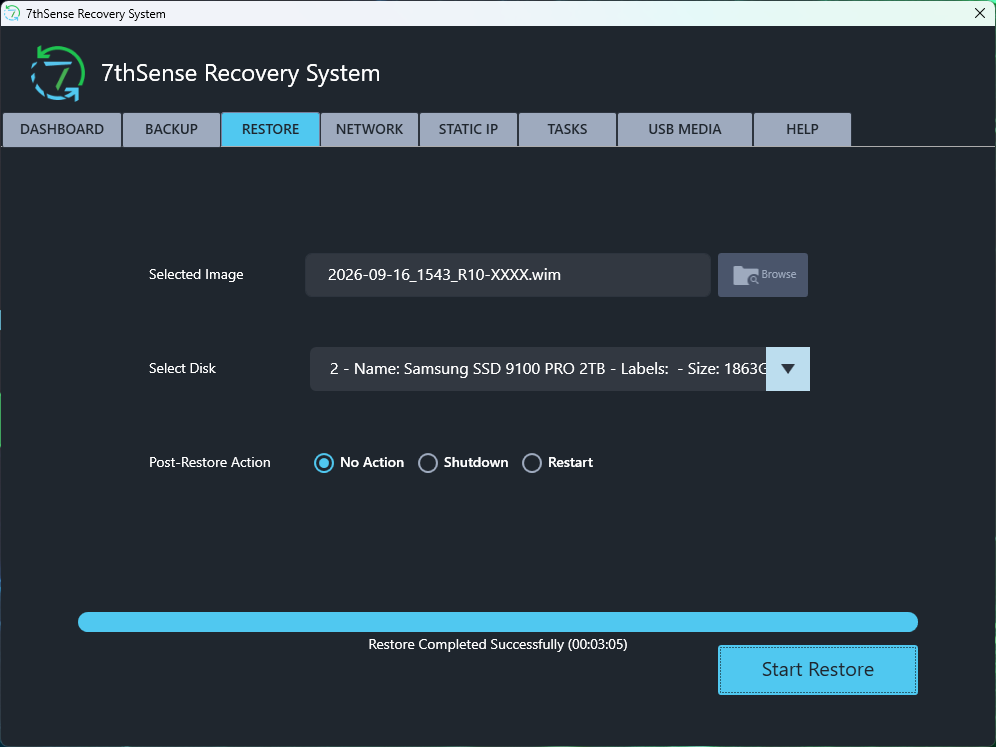Select Restart as post-restore action

tap(558, 463)
